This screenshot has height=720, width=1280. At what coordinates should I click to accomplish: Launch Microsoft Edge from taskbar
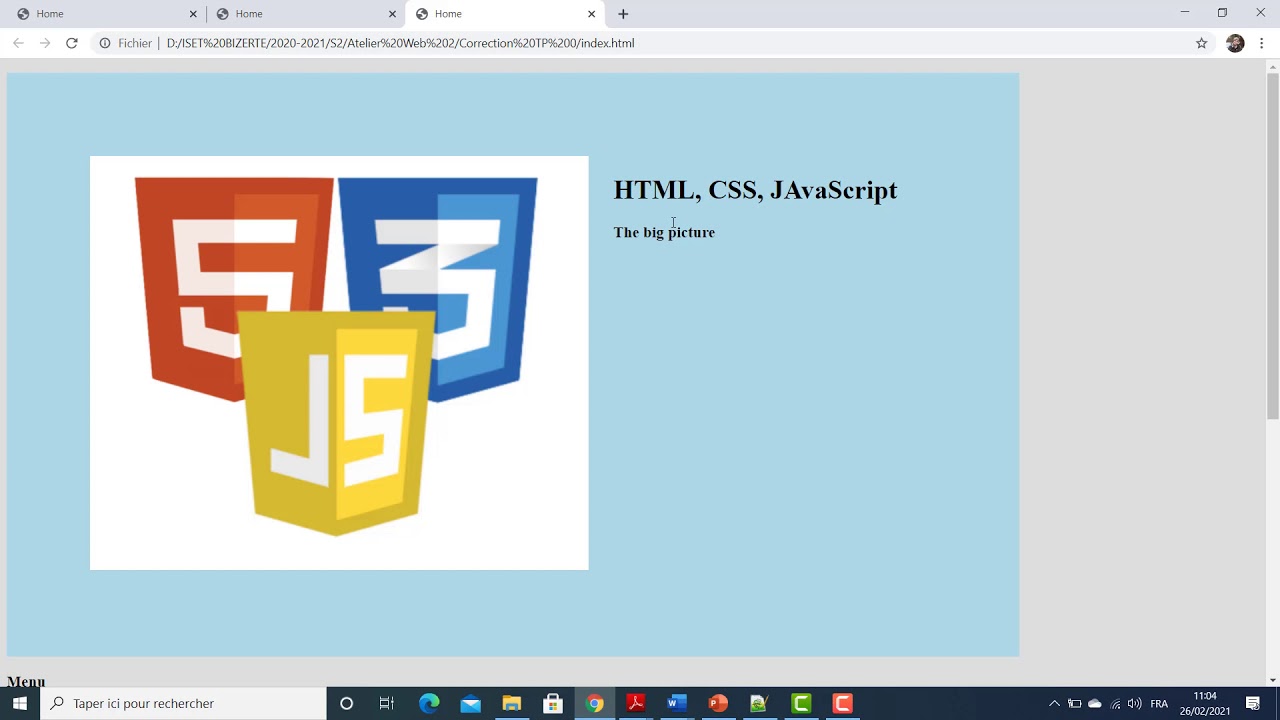(429, 703)
